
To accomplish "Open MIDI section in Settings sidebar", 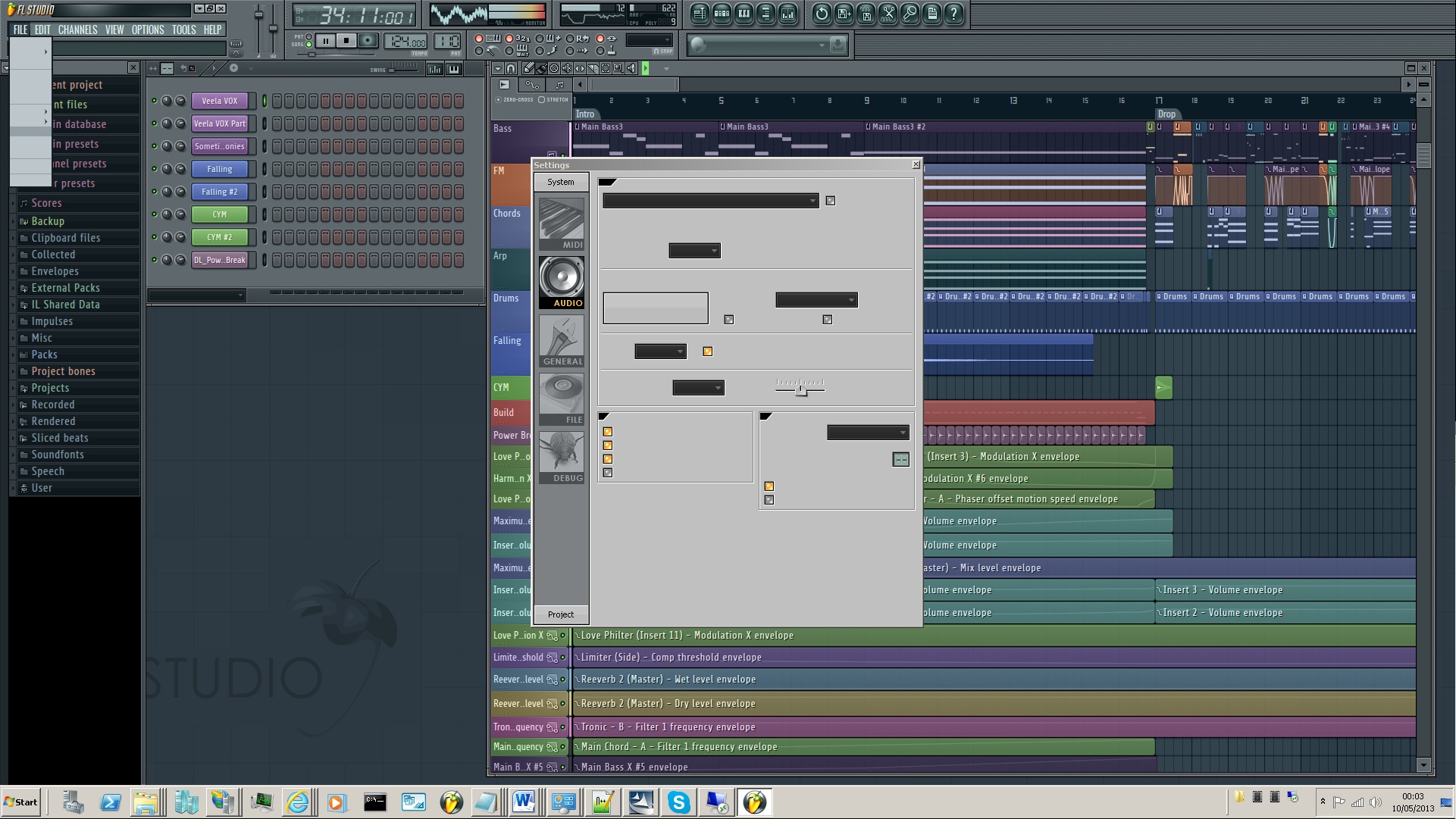I will click(x=562, y=224).
